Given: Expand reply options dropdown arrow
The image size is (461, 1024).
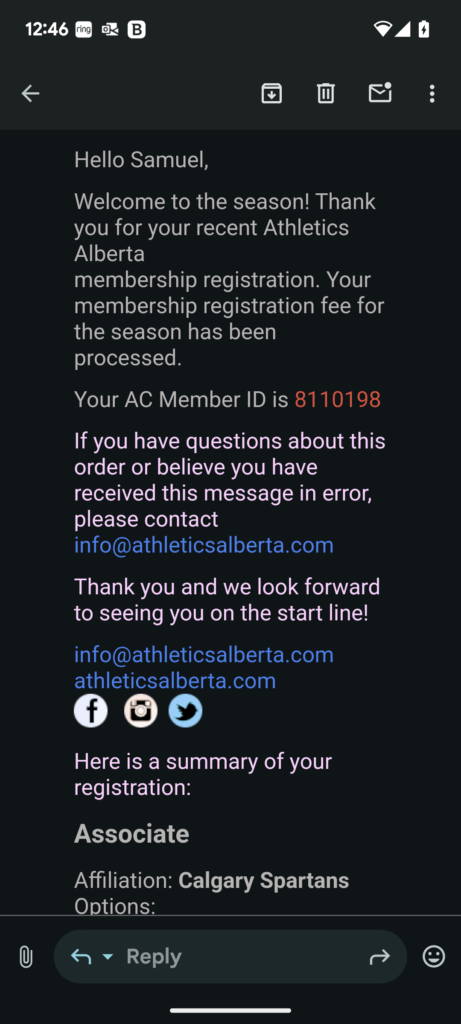Looking at the screenshot, I should (x=108, y=957).
